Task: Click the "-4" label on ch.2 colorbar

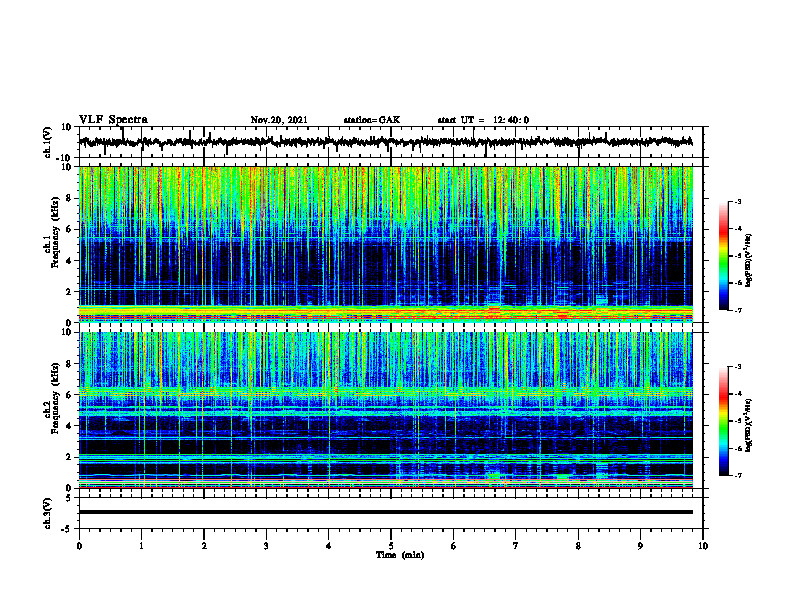Action: (x=737, y=394)
